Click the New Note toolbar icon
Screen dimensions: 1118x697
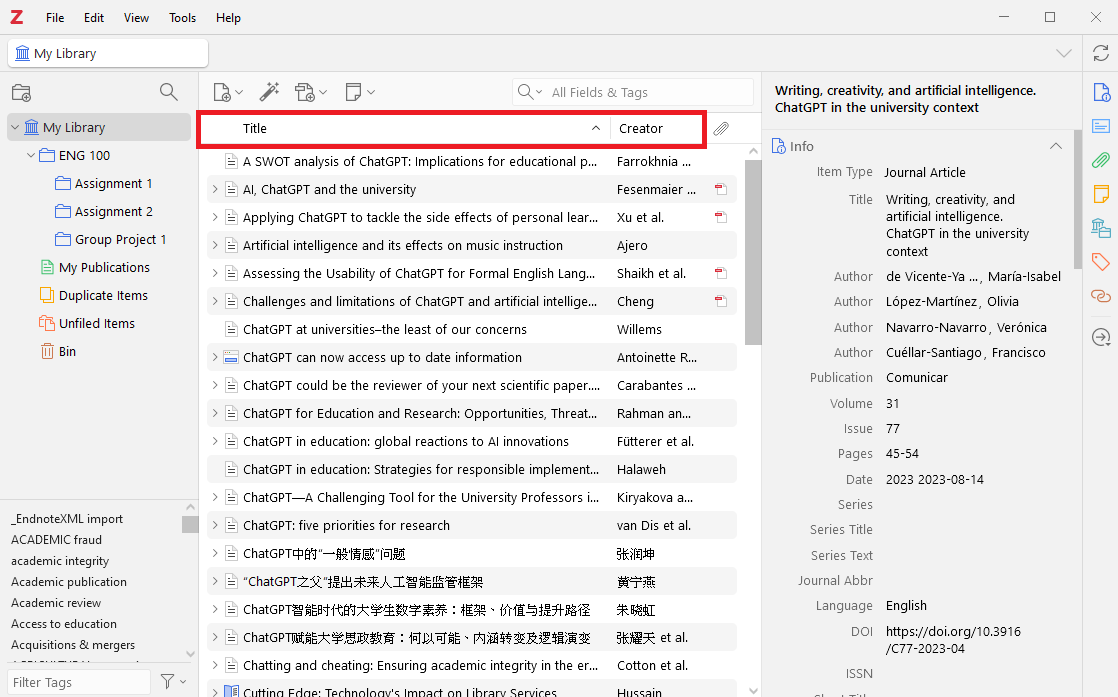click(353, 92)
